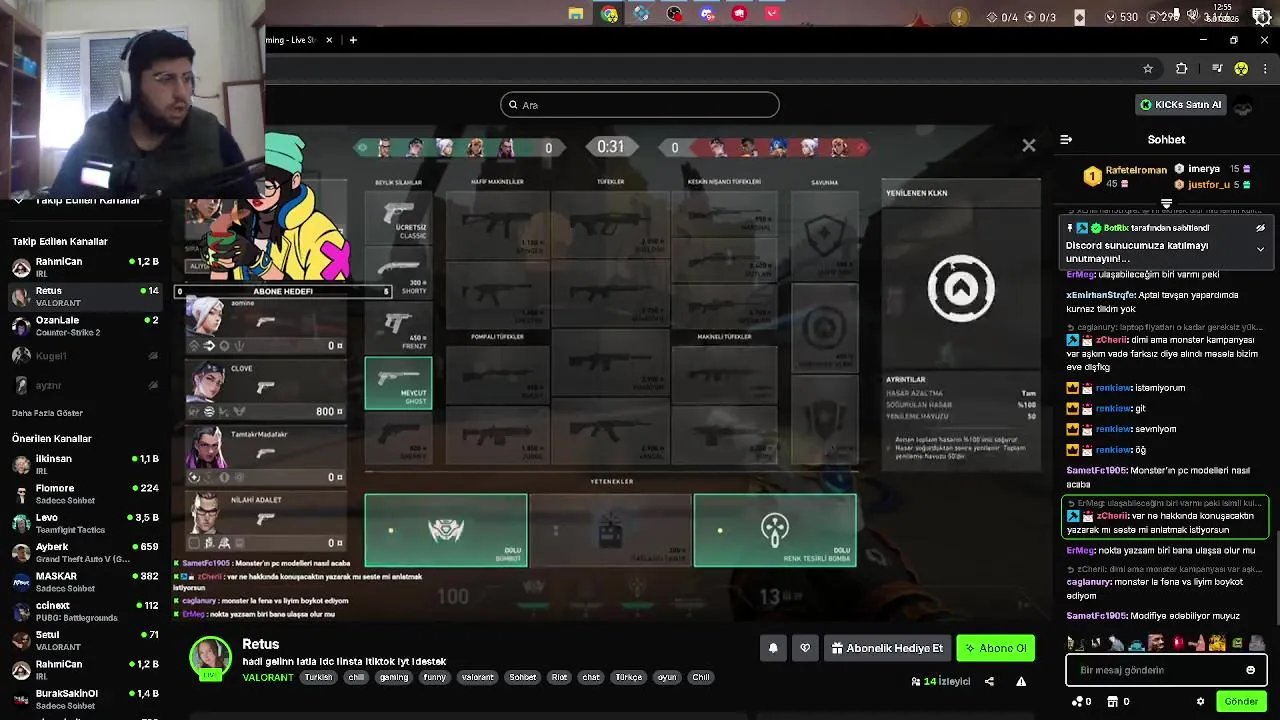
Task: Open RahmiCan in followed channels
Action: (x=85, y=267)
